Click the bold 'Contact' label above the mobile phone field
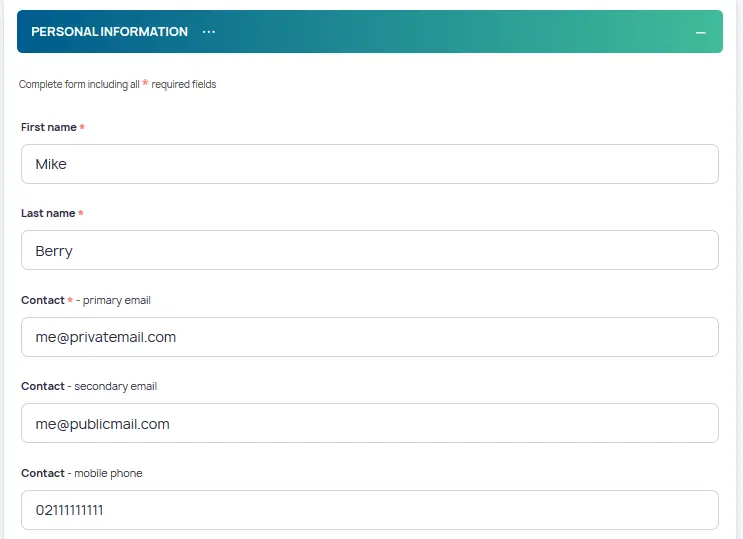 click(x=42, y=473)
